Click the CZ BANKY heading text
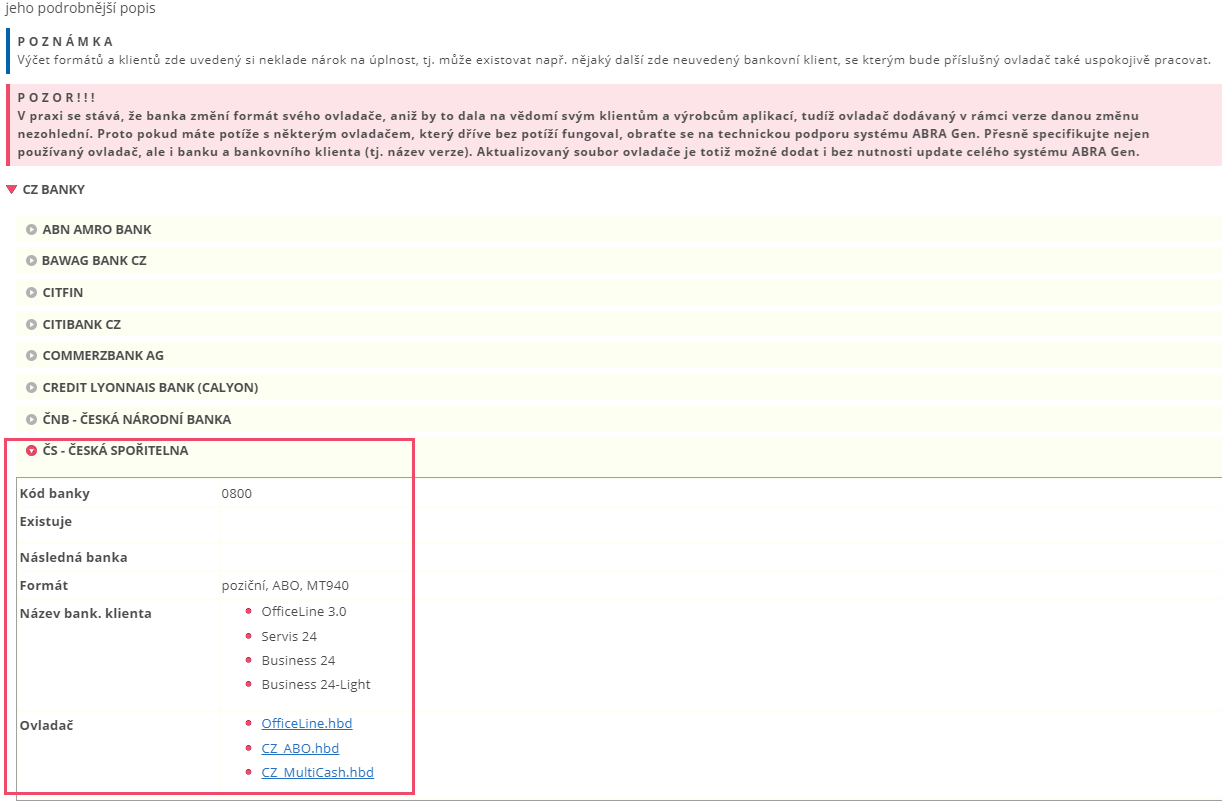1222x801 pixels. click(54, 189)
